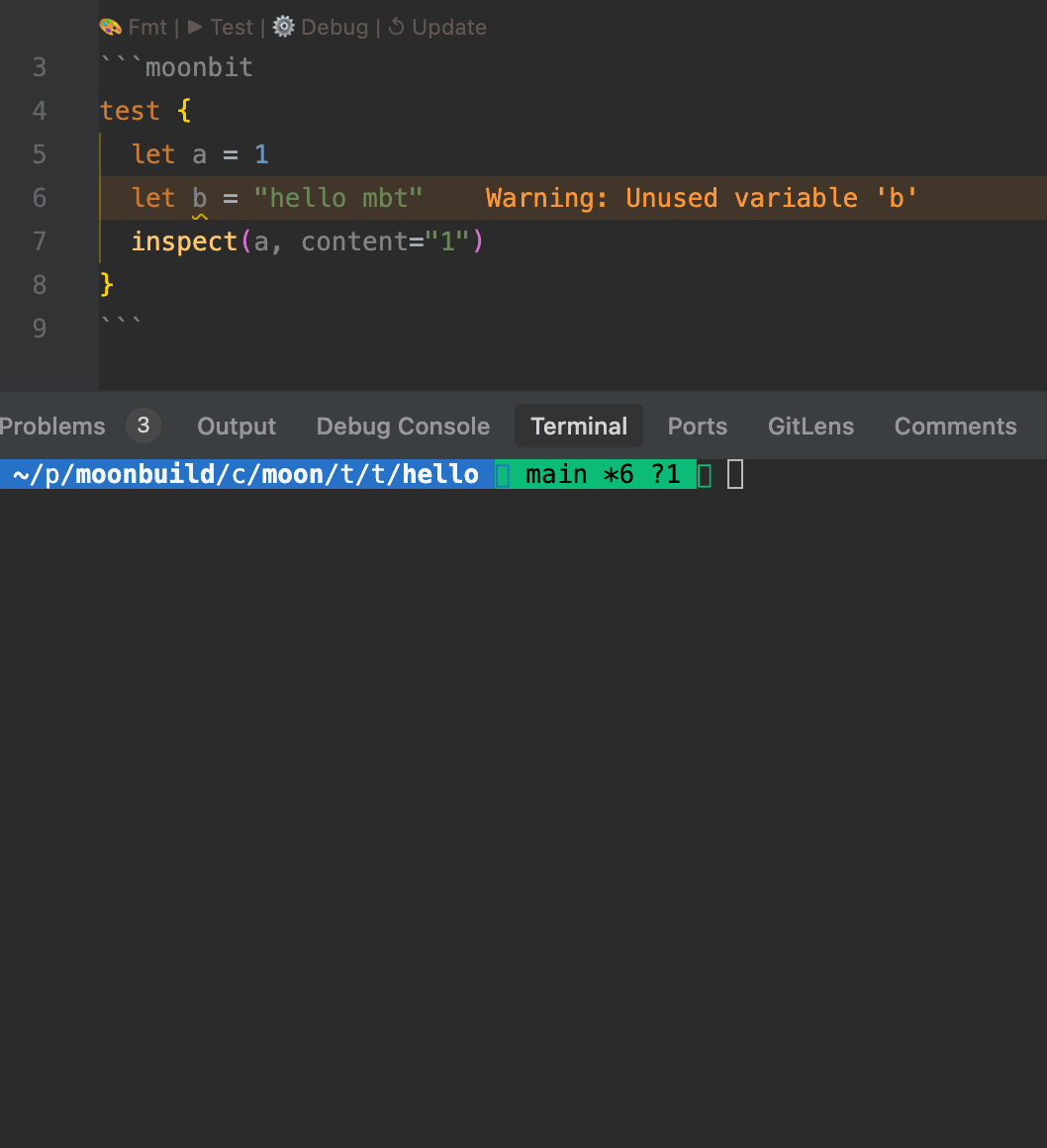Click the Fmt palette icon code lens
Image resolution: width=1047 pixels, height=1148 pixels.
[134, 27]
